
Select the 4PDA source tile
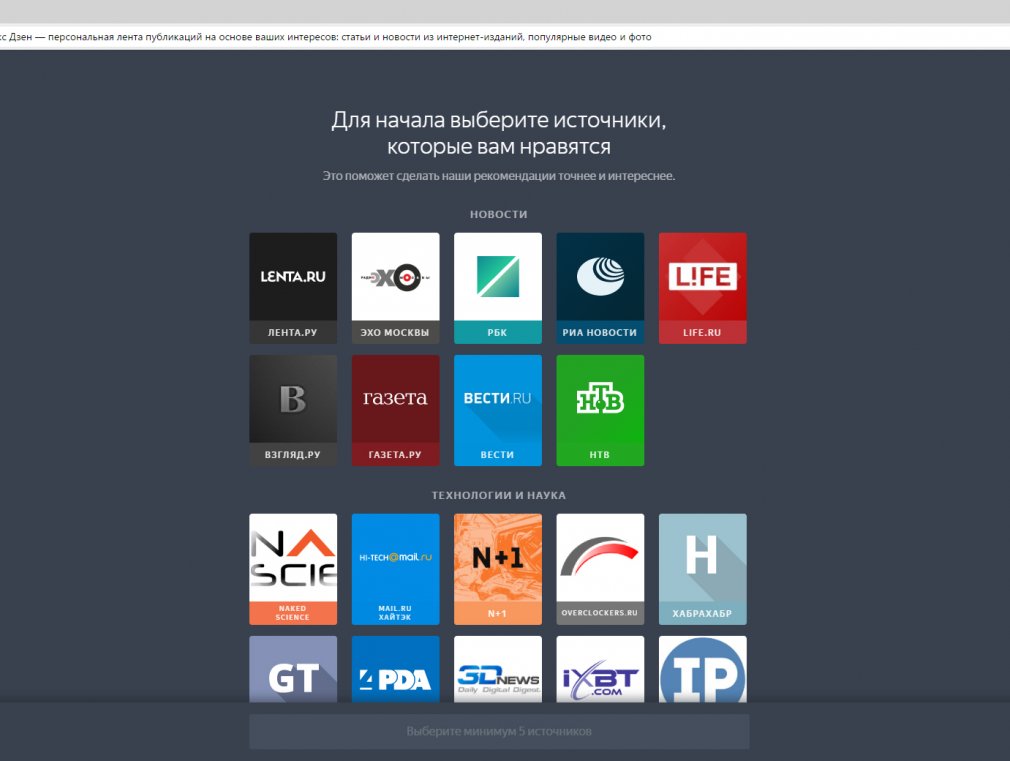point(395,669)
